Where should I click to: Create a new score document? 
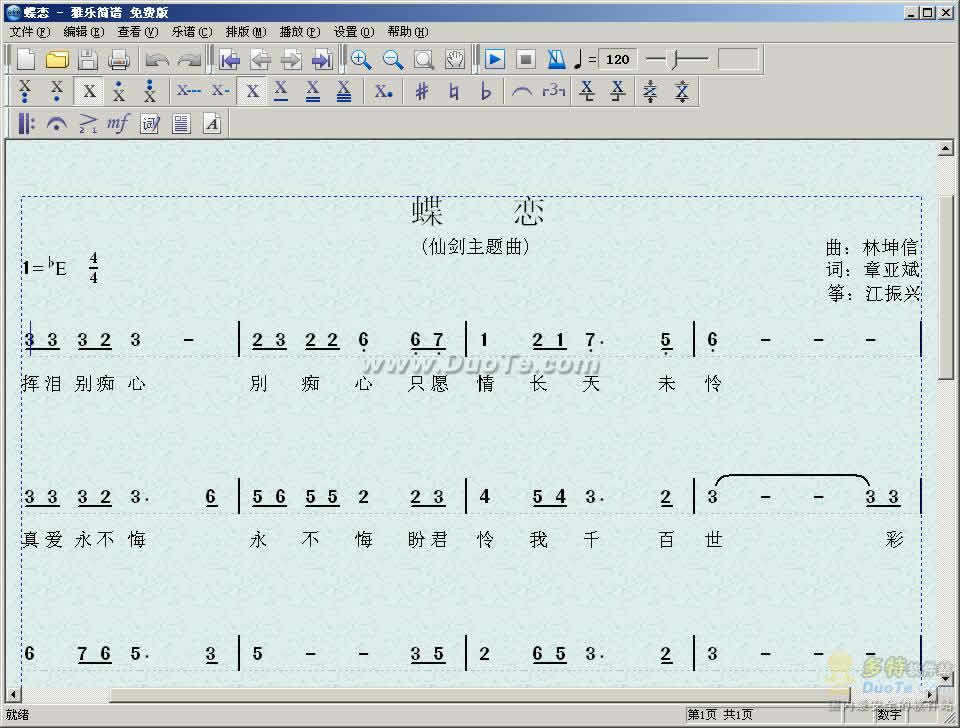pos(26,59)
